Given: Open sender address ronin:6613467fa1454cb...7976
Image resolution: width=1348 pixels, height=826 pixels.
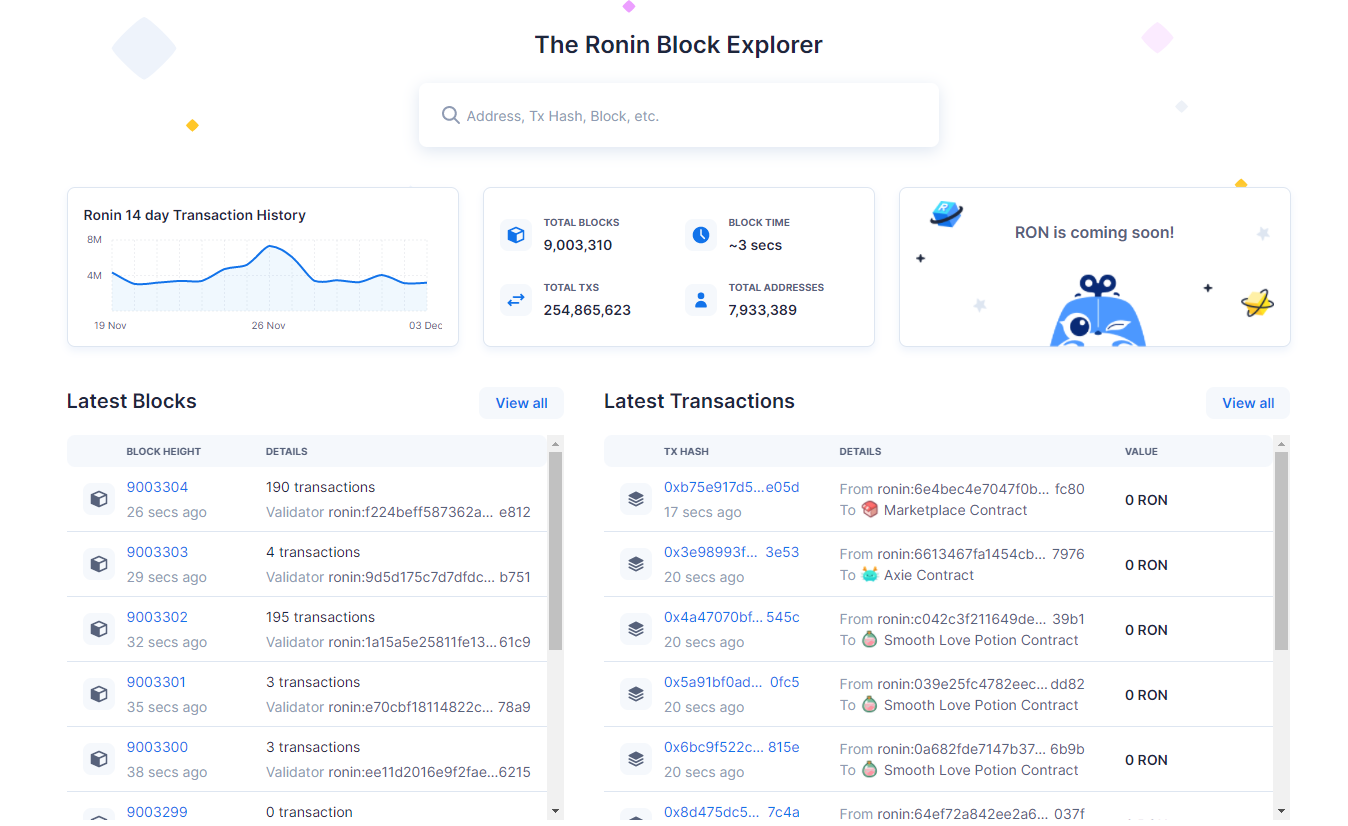Looking at the screenshot, I should 981,554.
